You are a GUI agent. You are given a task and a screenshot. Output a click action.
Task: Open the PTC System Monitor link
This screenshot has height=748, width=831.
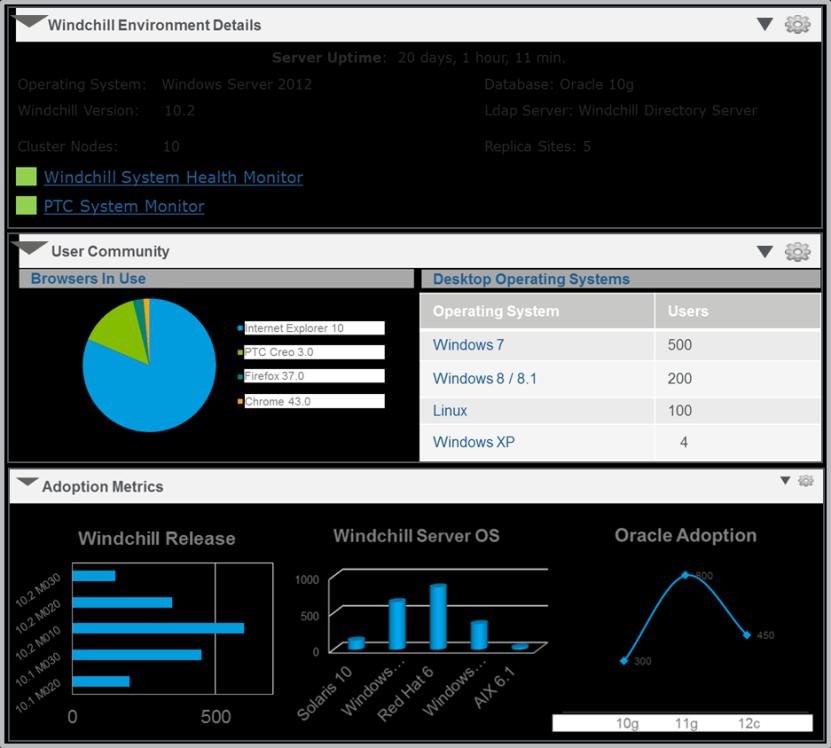(x=124, y=206)
